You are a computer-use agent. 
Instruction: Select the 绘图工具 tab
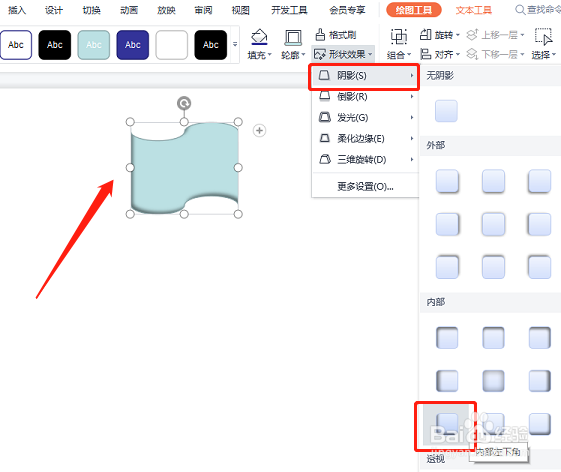click(x=414, y=10)
